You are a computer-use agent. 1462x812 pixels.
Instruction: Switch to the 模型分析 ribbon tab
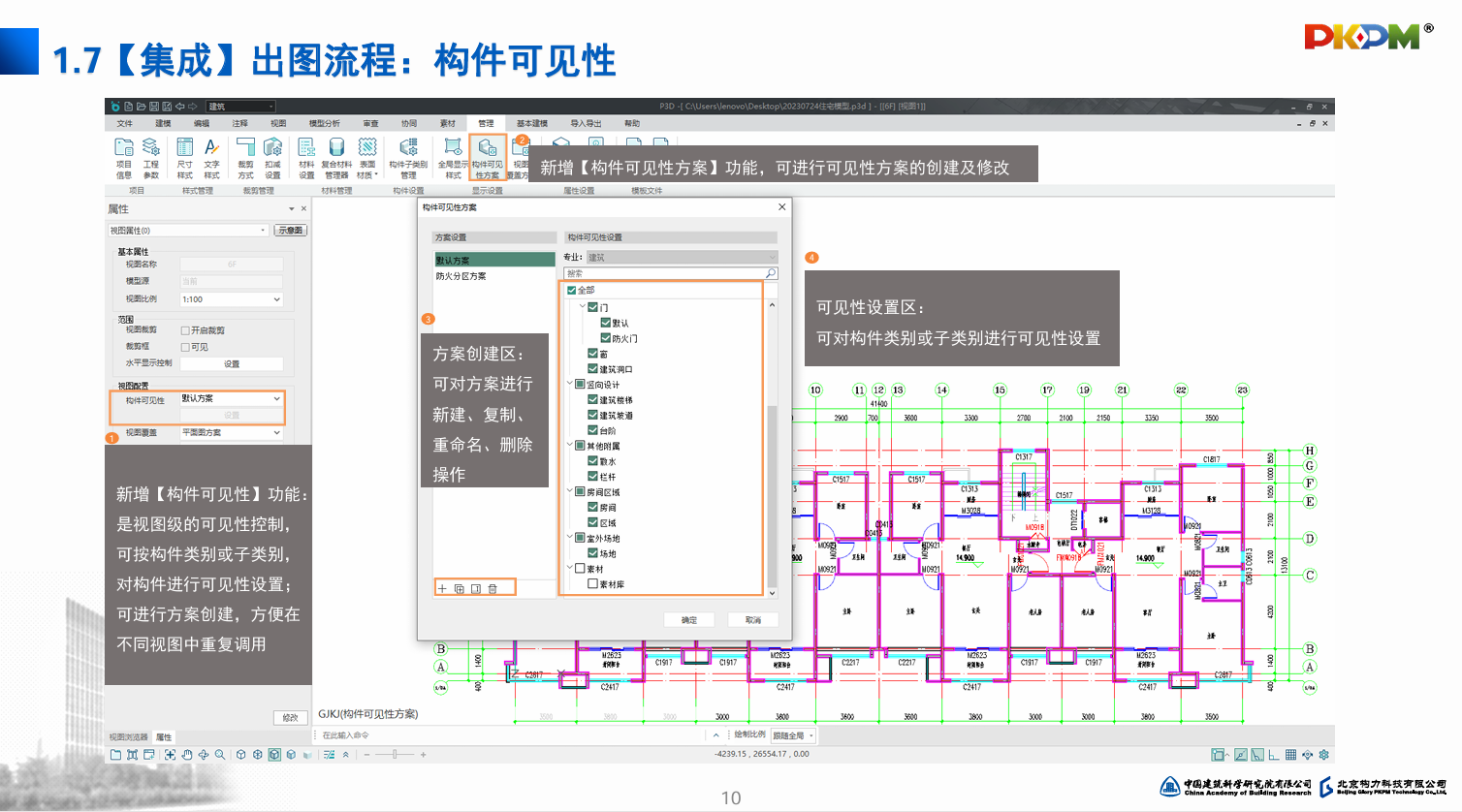pyautogui.click(x=324, y=123)
